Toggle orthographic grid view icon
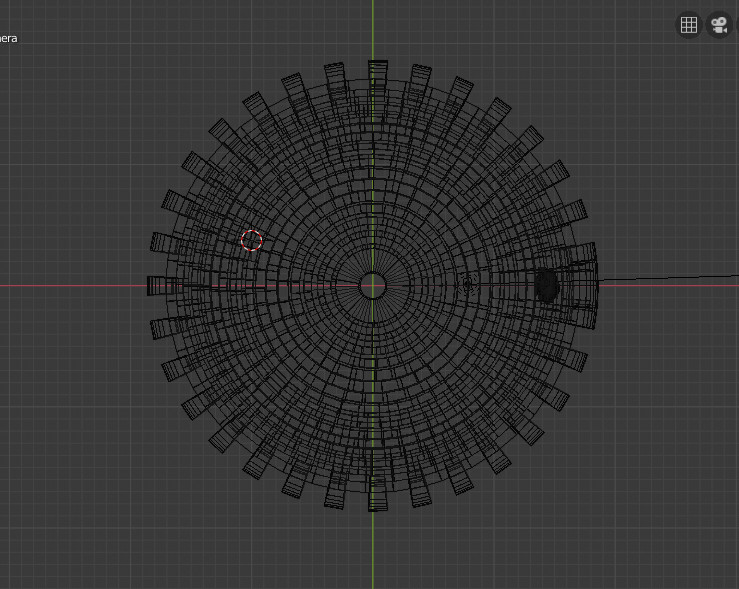Screen dimensions: 739x589 [689, 25]
